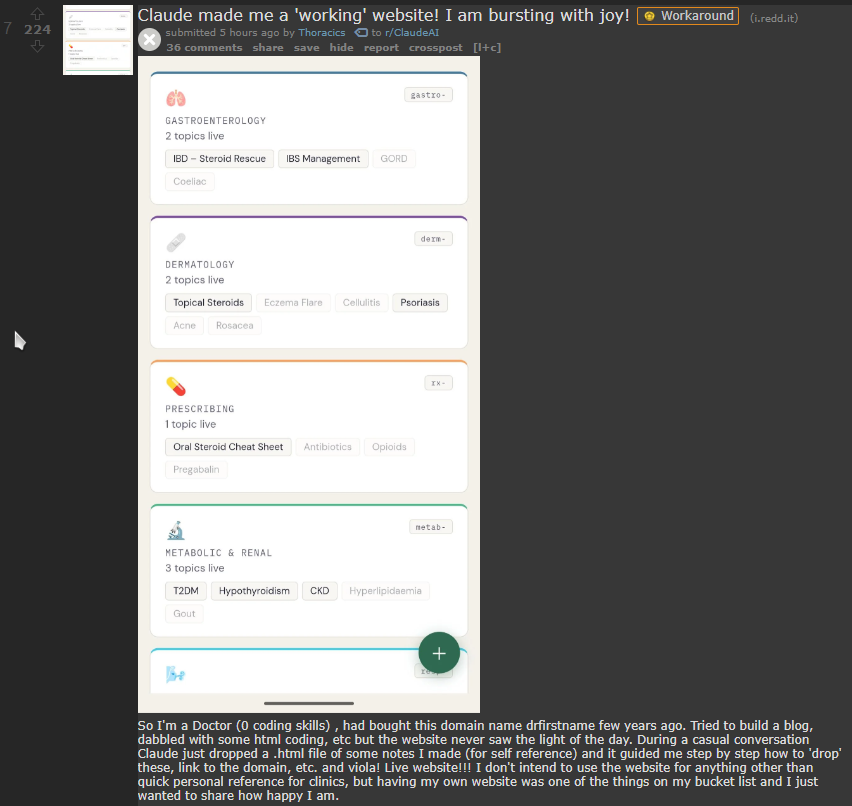Select the GORD topic chip
This screenshot has height=806, width=852.
[x=394, y=159]
